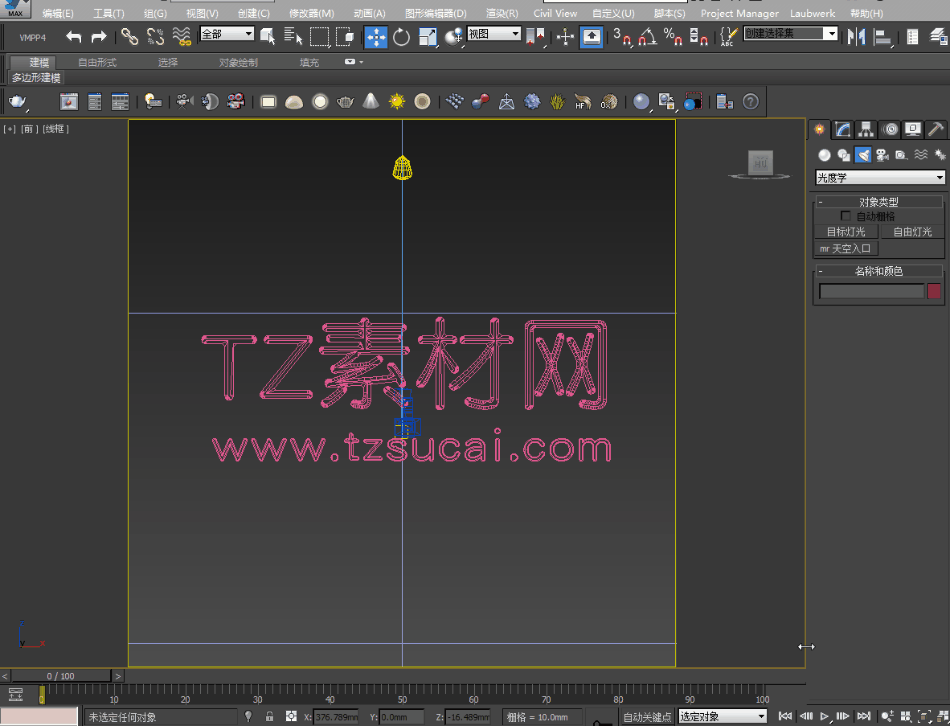
Task: Open the Display panel tab
Action: click(912, 129)
